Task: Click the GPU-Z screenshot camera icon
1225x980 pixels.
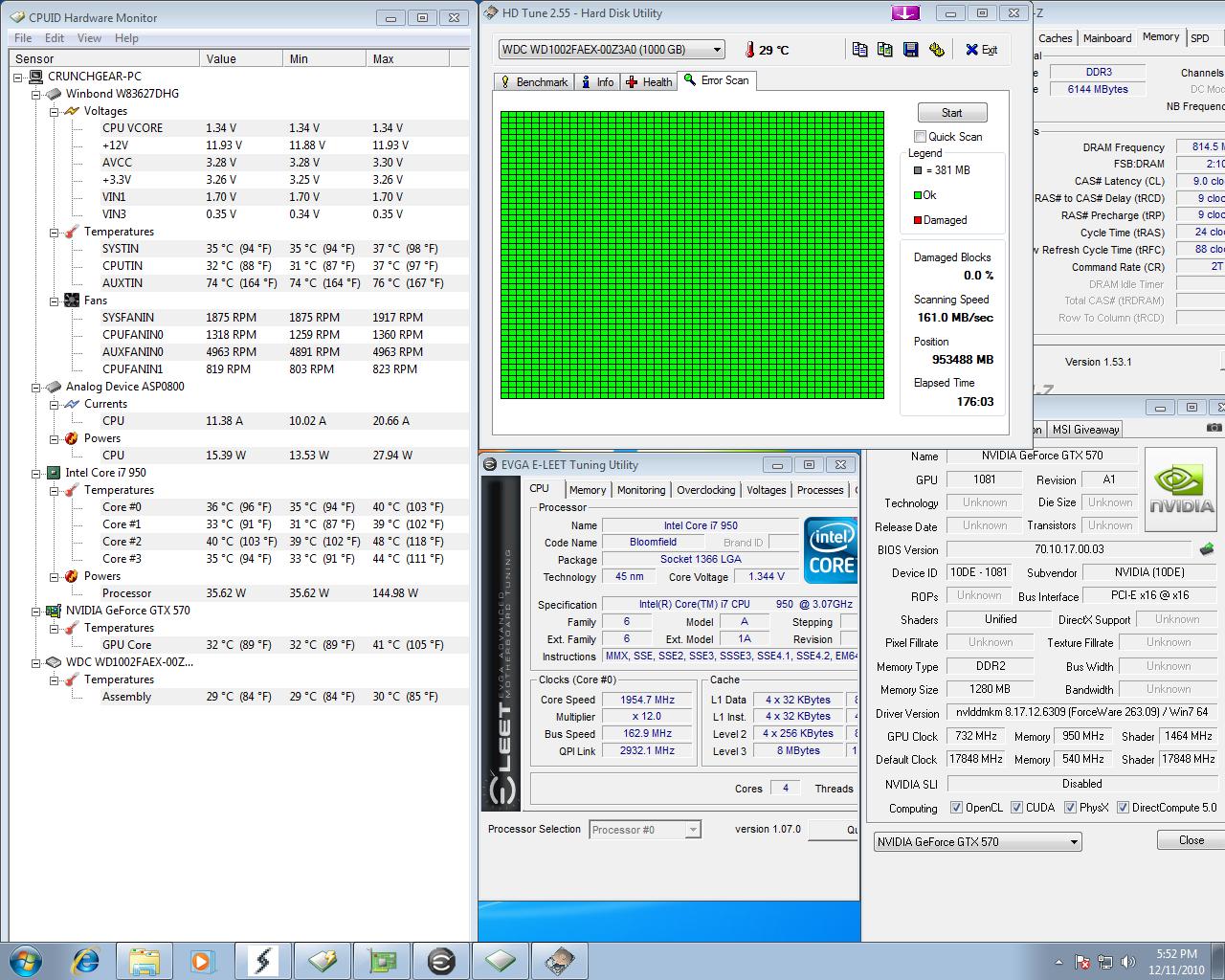Action: (1214, 429)
